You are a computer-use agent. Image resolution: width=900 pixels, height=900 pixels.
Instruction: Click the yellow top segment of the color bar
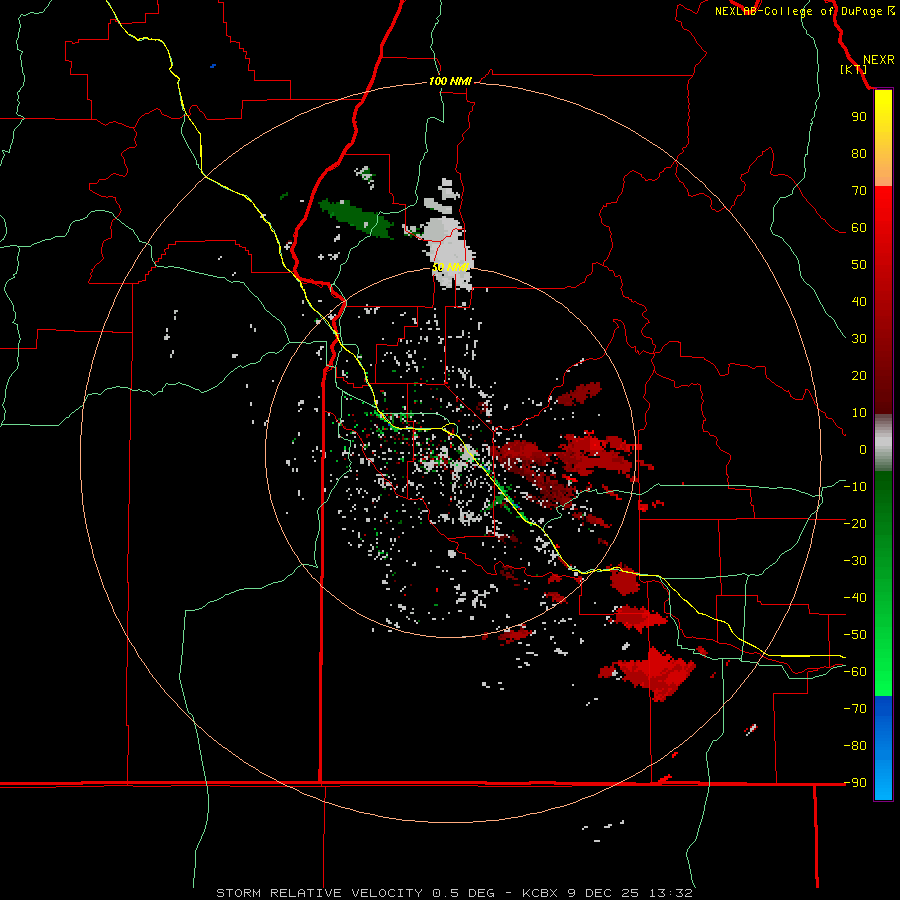click(x=883, y=138)
